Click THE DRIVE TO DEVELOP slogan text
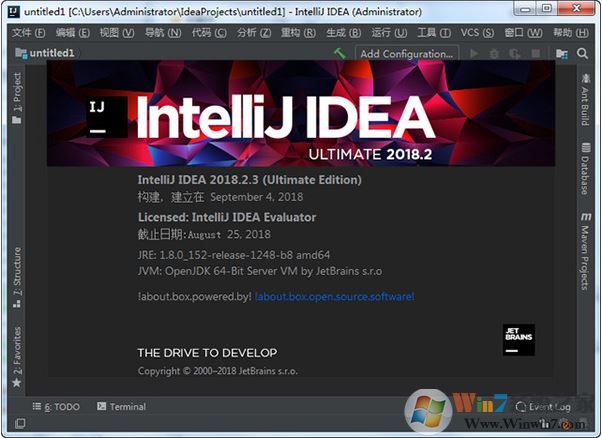 pos(207,353)
